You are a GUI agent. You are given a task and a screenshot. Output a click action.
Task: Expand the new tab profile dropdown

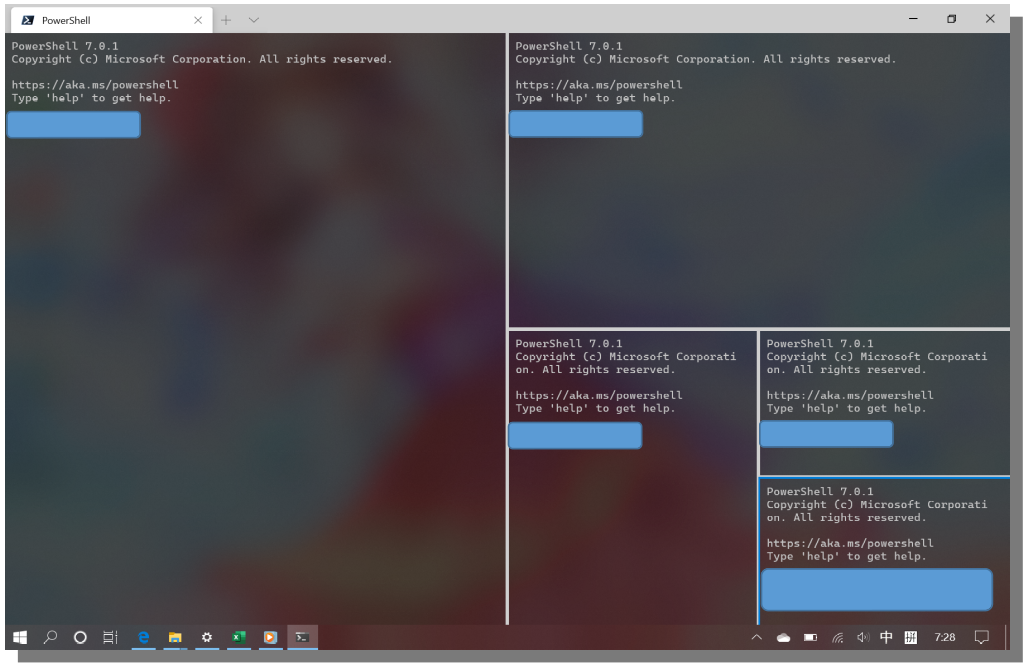253,20
